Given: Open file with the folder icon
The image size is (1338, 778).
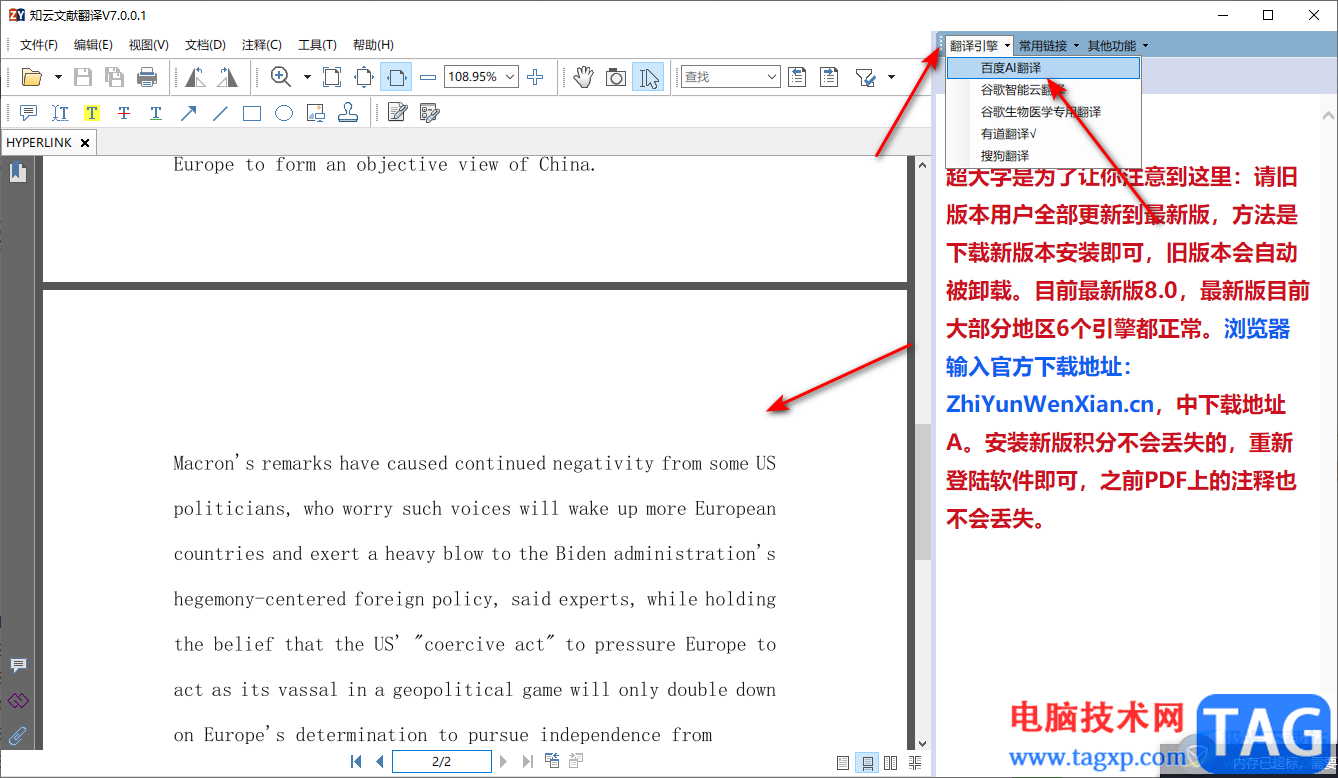Looking at the screenshot, I should point(32,77).
